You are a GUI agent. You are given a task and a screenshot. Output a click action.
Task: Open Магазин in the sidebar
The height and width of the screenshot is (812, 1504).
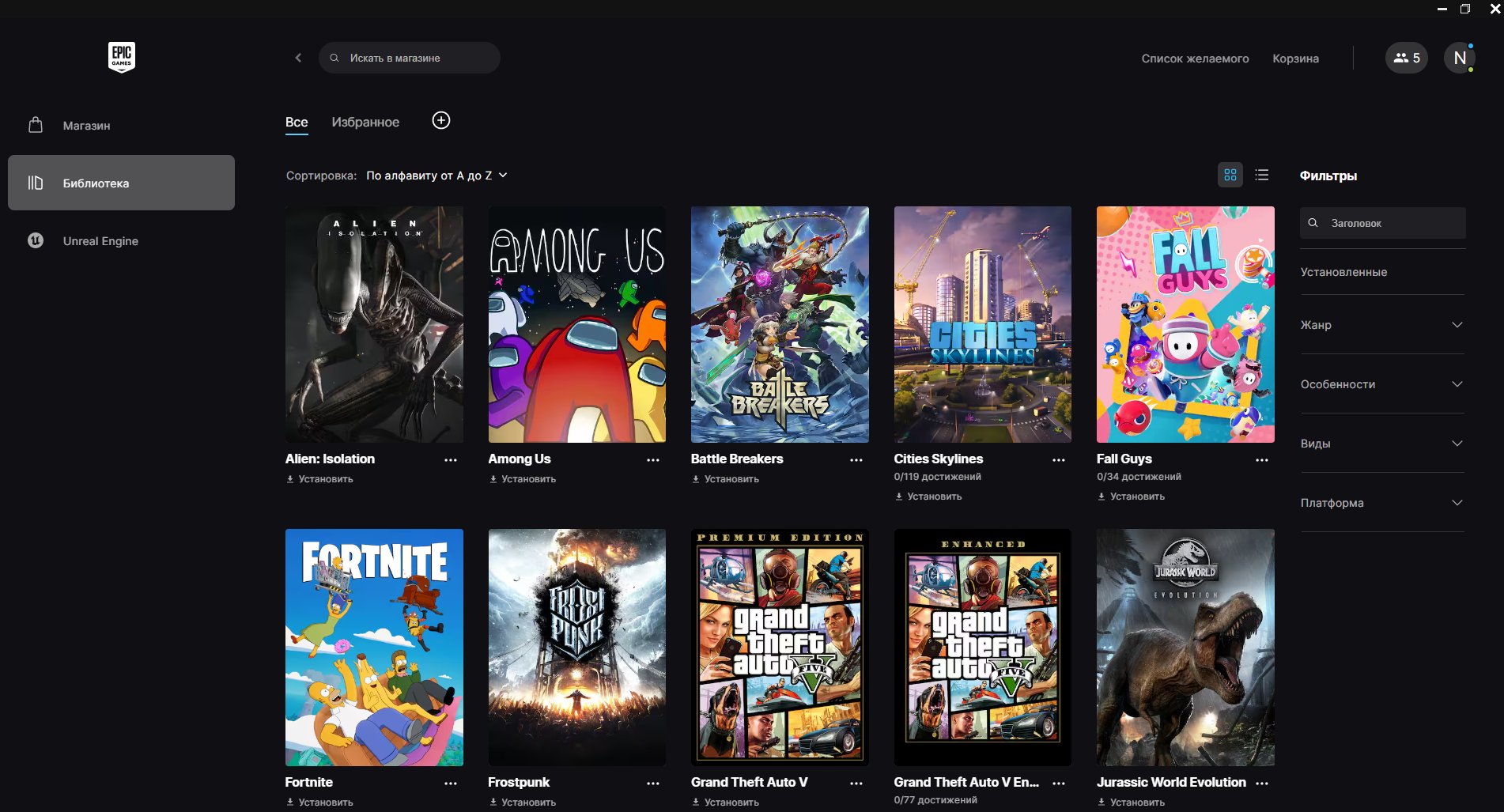[86, 126]
